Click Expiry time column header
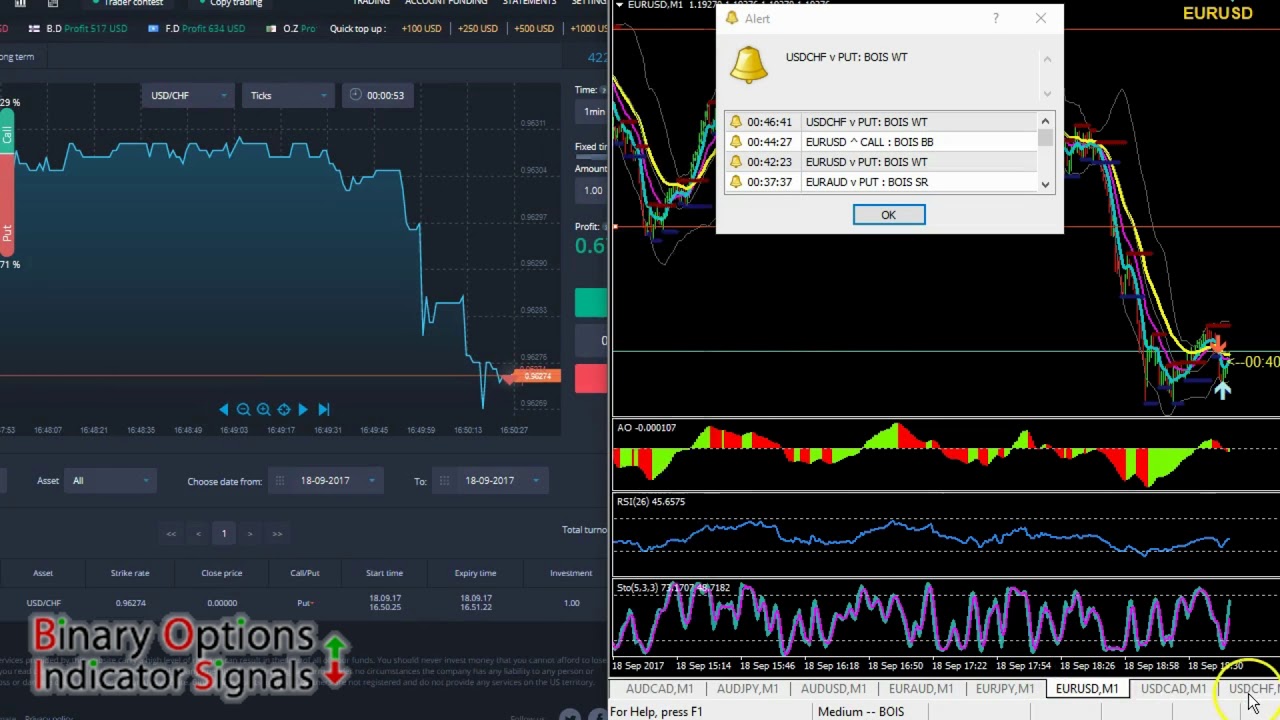Viewport: 1280px width, 720px height. (475, 573)
